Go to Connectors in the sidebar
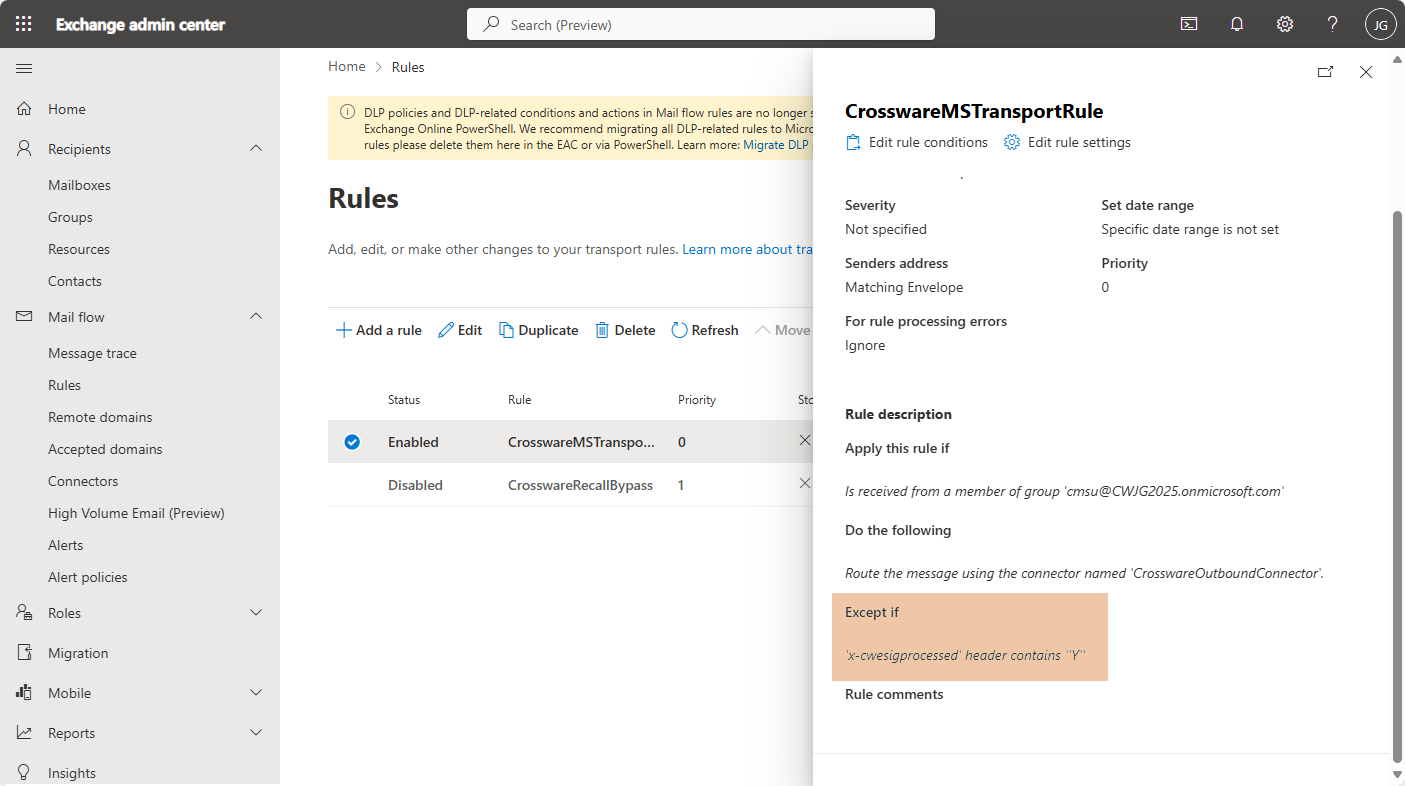This screenshot has width=1405, height=786. click(83, 481)
